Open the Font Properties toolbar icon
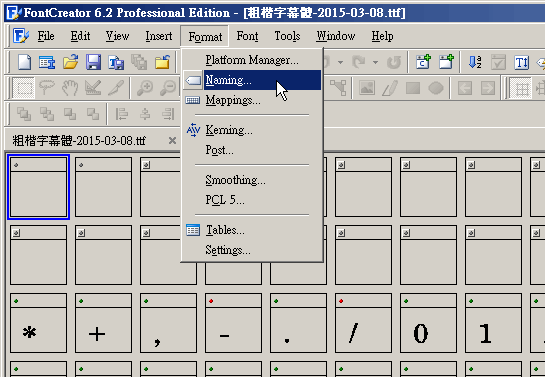Image resolution: width=545 pixels, height=377 pixels. [47, 63]
